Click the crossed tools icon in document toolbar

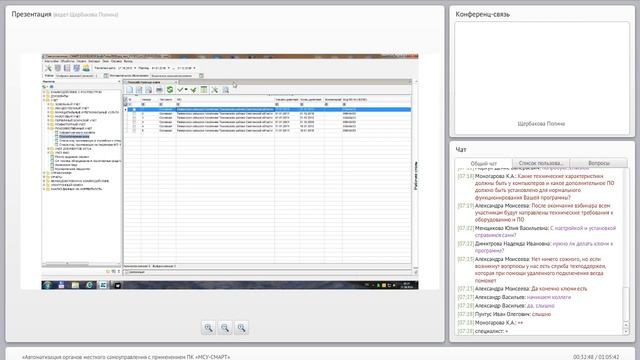(x=215, y=90)
